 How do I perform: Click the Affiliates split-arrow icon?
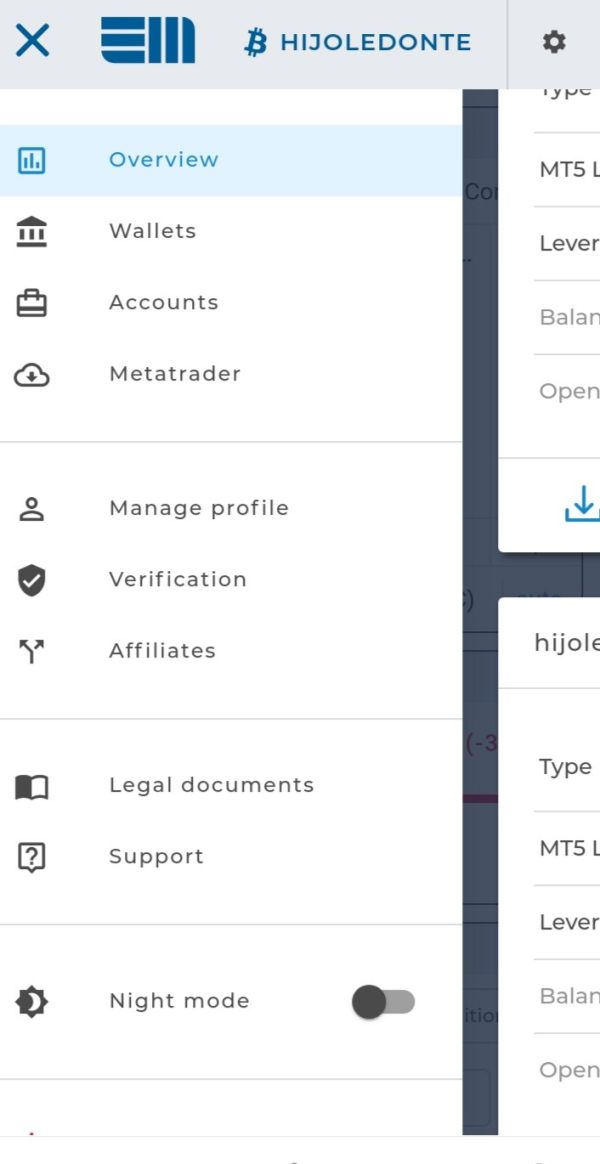32,652
